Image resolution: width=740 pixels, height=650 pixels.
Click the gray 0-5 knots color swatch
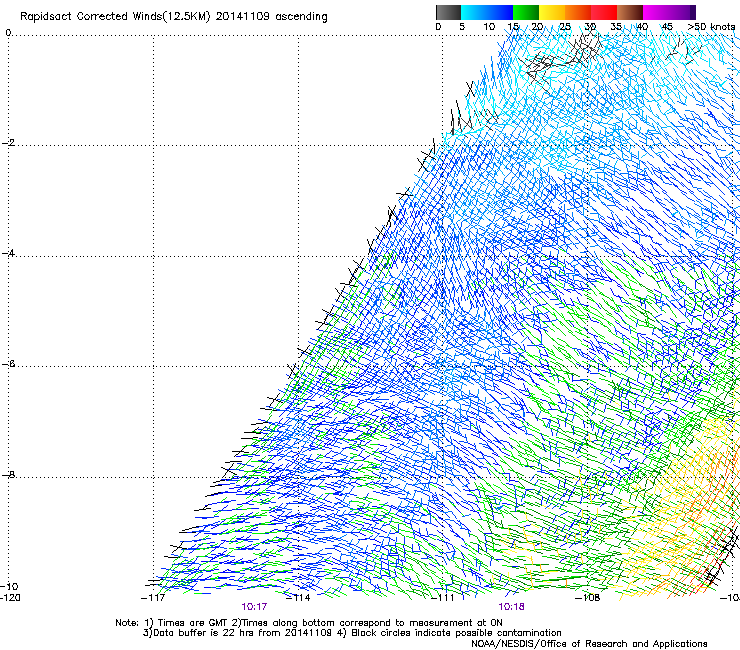pos(448,12)
